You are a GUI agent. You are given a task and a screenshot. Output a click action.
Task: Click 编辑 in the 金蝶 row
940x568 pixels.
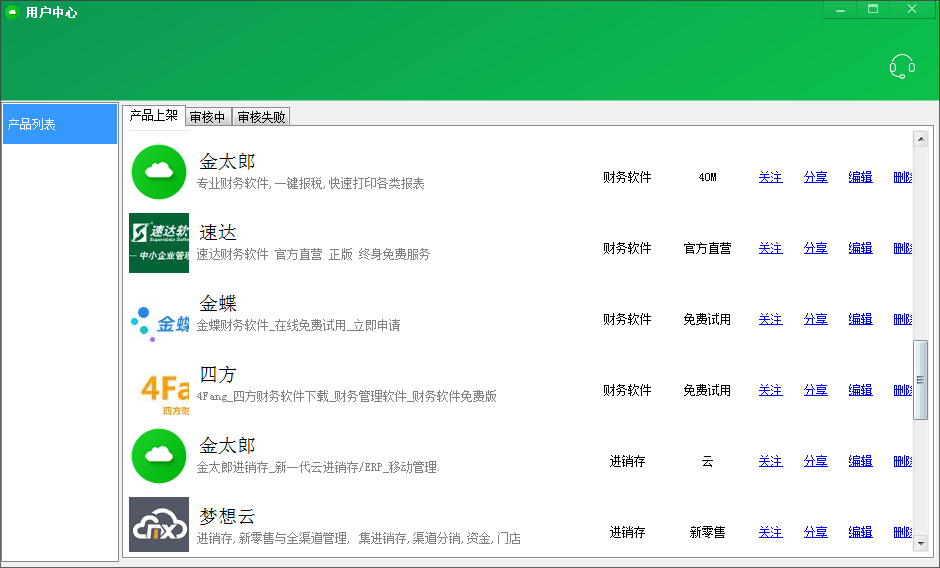coord(860,319)
